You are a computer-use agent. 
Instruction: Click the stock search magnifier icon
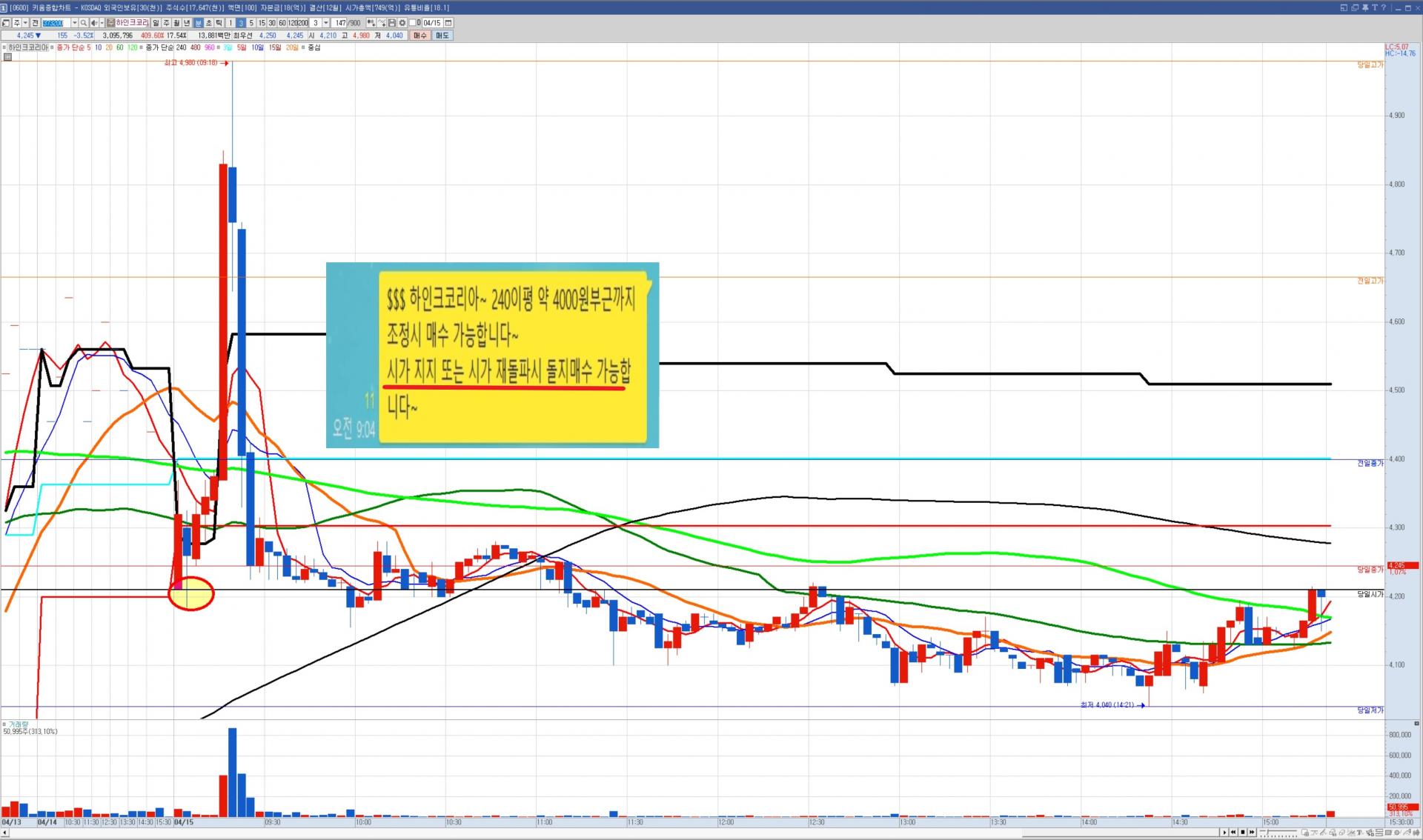[x=84, y=23]
